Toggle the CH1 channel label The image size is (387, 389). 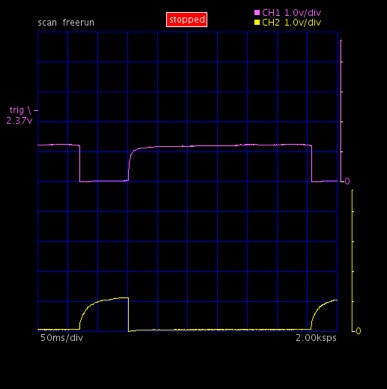click(x=271, y=13)
